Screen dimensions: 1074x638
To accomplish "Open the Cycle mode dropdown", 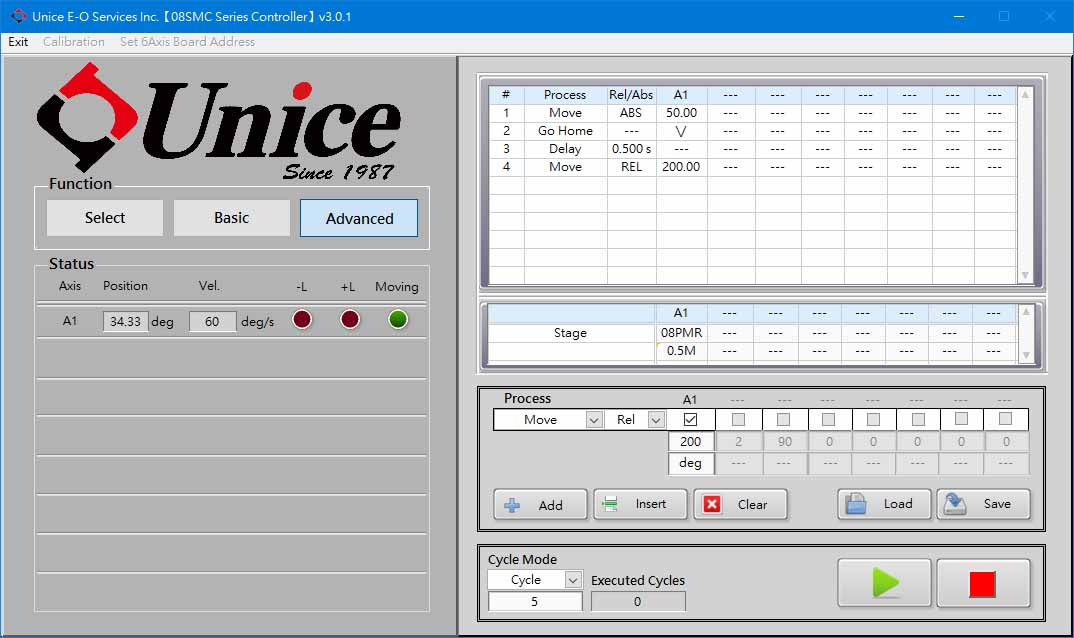I will [x=573, y=580].
